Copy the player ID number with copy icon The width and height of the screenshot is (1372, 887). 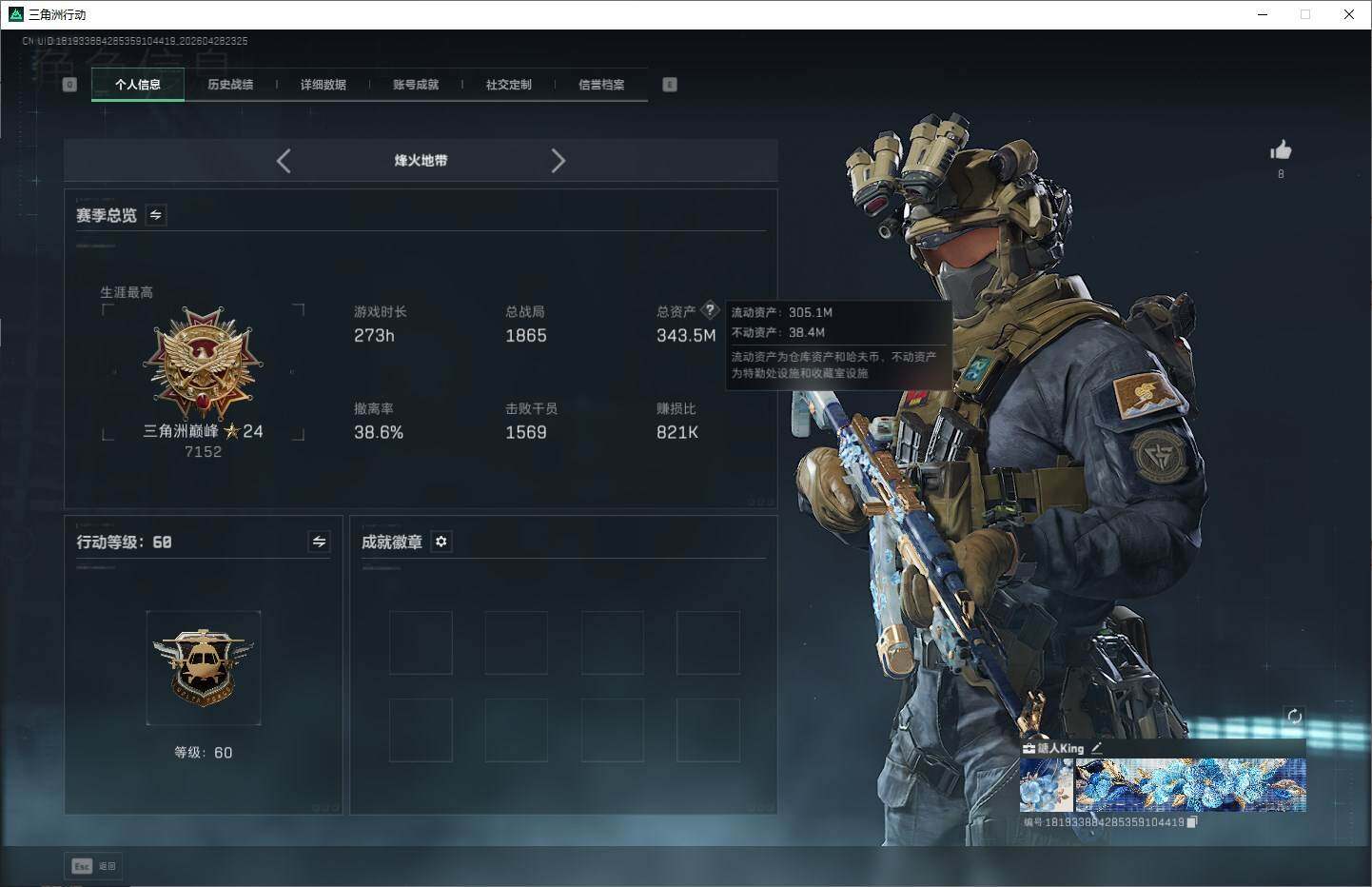1192,822
